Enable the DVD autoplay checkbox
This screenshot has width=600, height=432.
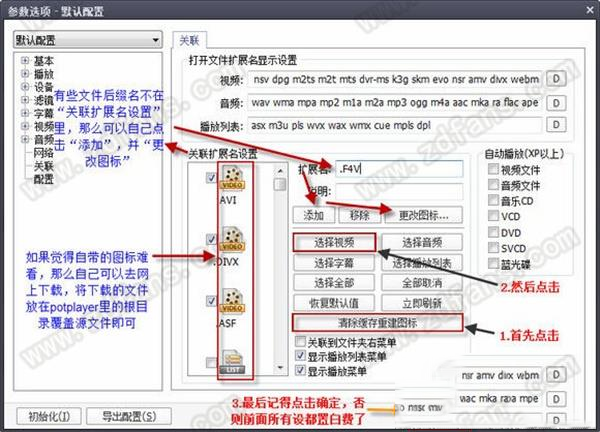point(494,231)
